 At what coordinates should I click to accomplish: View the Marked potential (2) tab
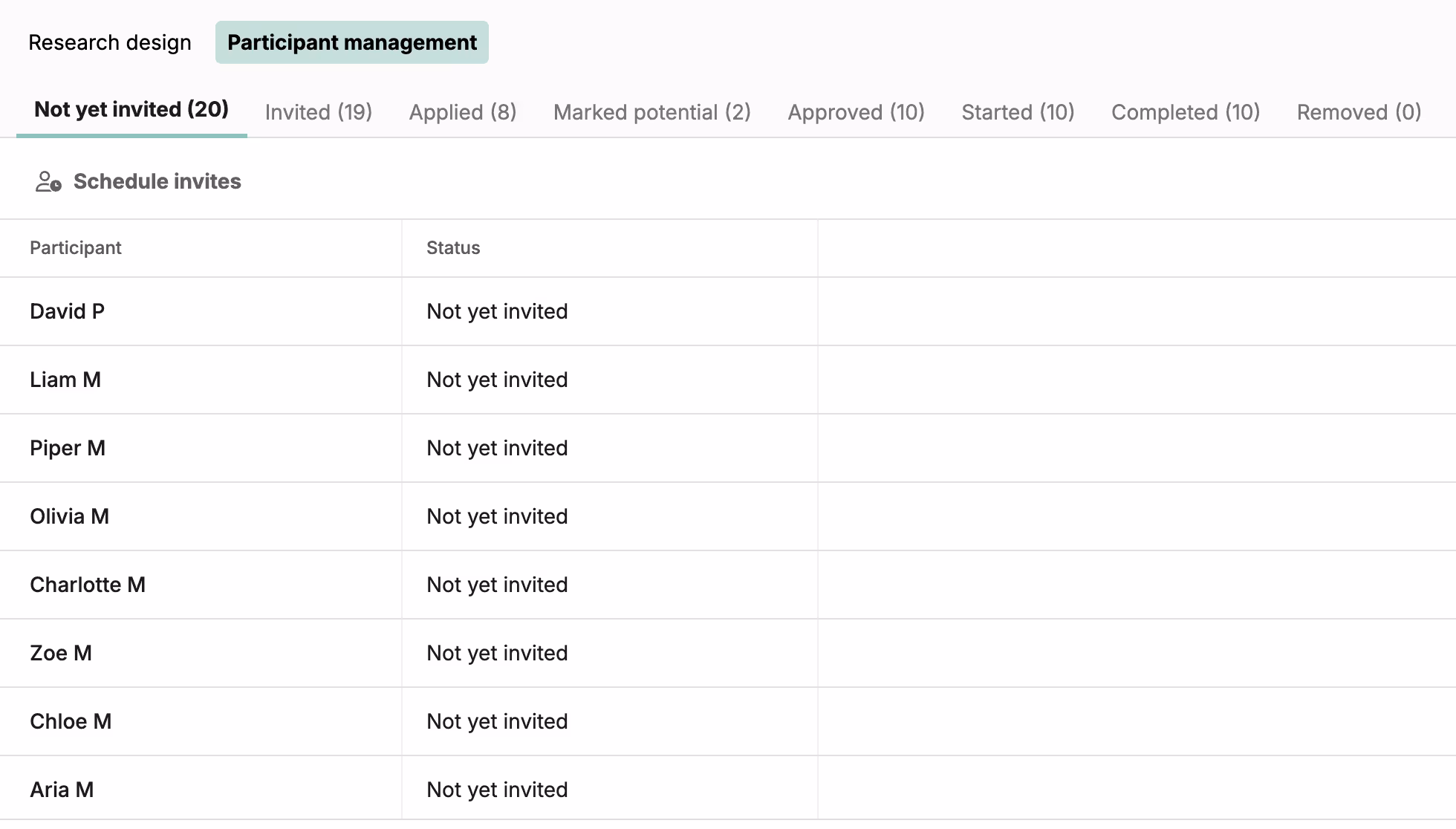(x=651, y=112)
